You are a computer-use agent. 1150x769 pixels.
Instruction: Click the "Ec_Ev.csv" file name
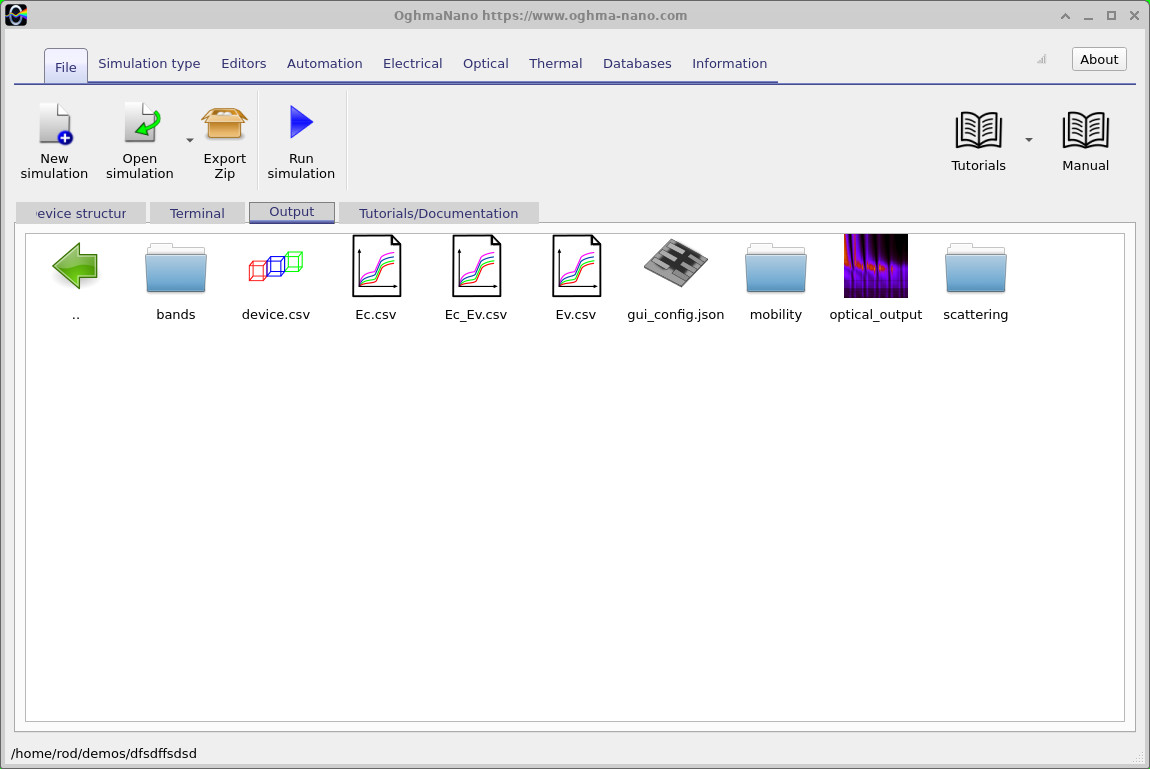click(x=476, y=314)
